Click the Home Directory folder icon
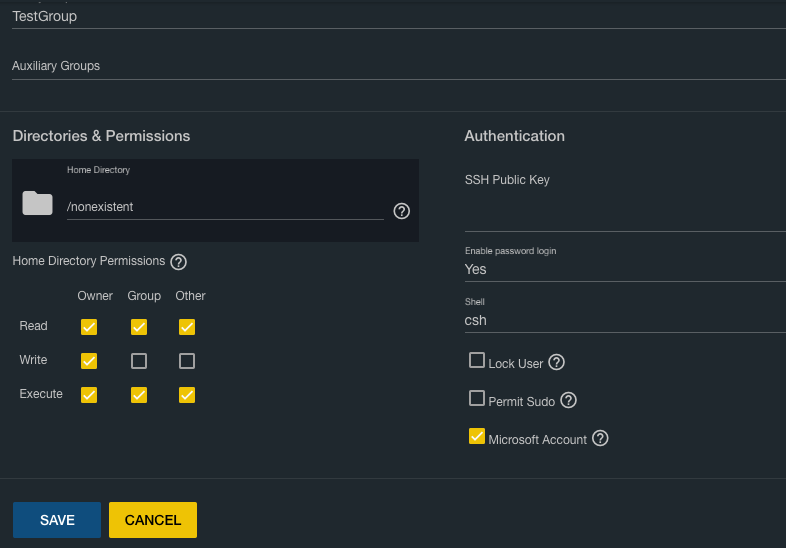This screenshot has height=548, width=786. (x=37, y=203)
